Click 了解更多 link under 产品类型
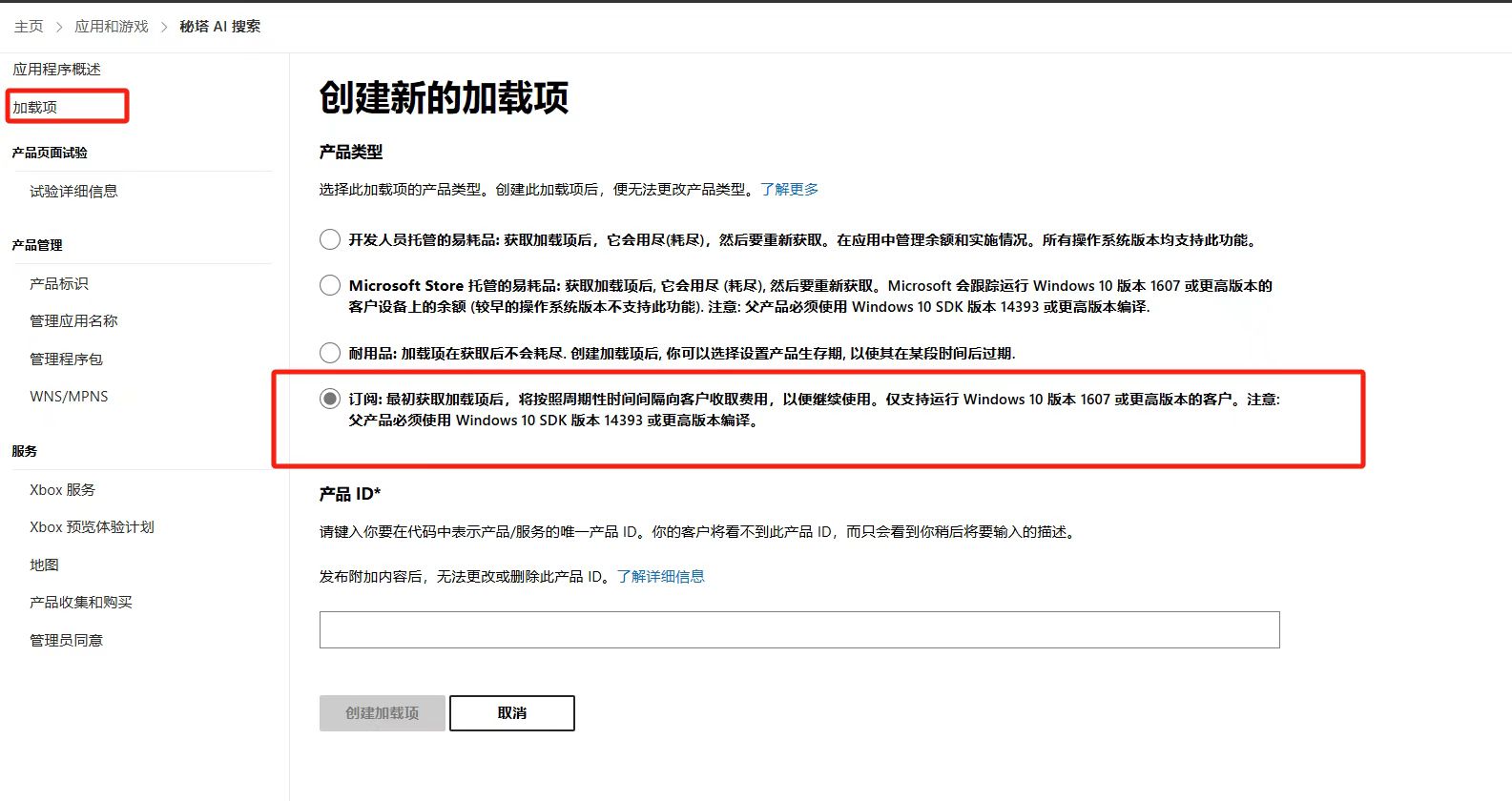Screen dimensions: 1512x801 (790, 190)
